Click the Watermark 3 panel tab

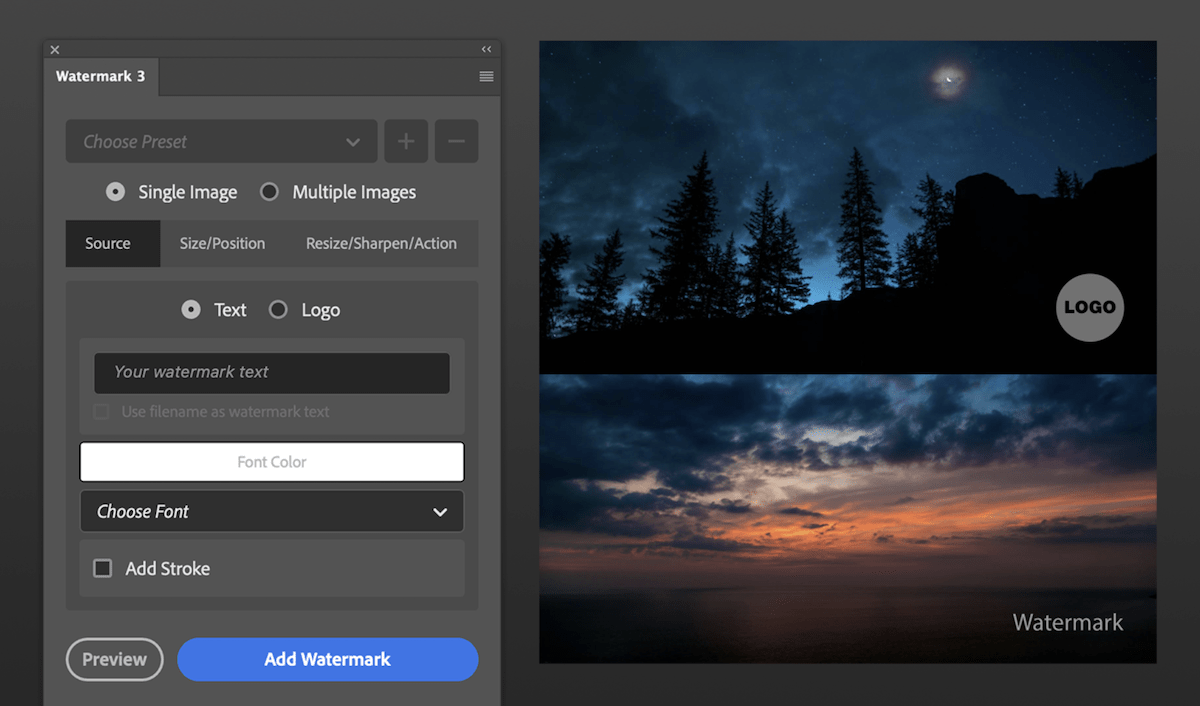pos(101,76)
